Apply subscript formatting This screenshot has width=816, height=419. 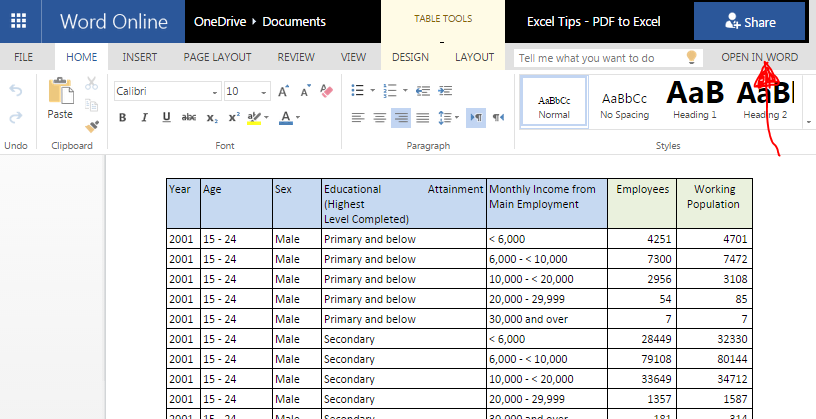point(211,118)
